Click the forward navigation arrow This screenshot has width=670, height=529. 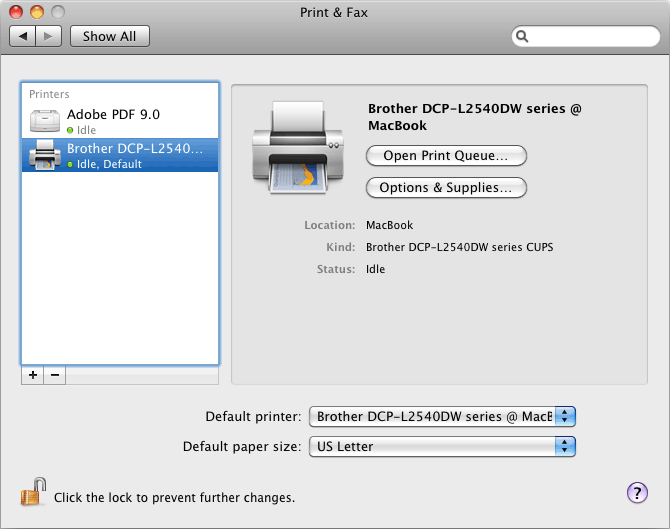49,36
